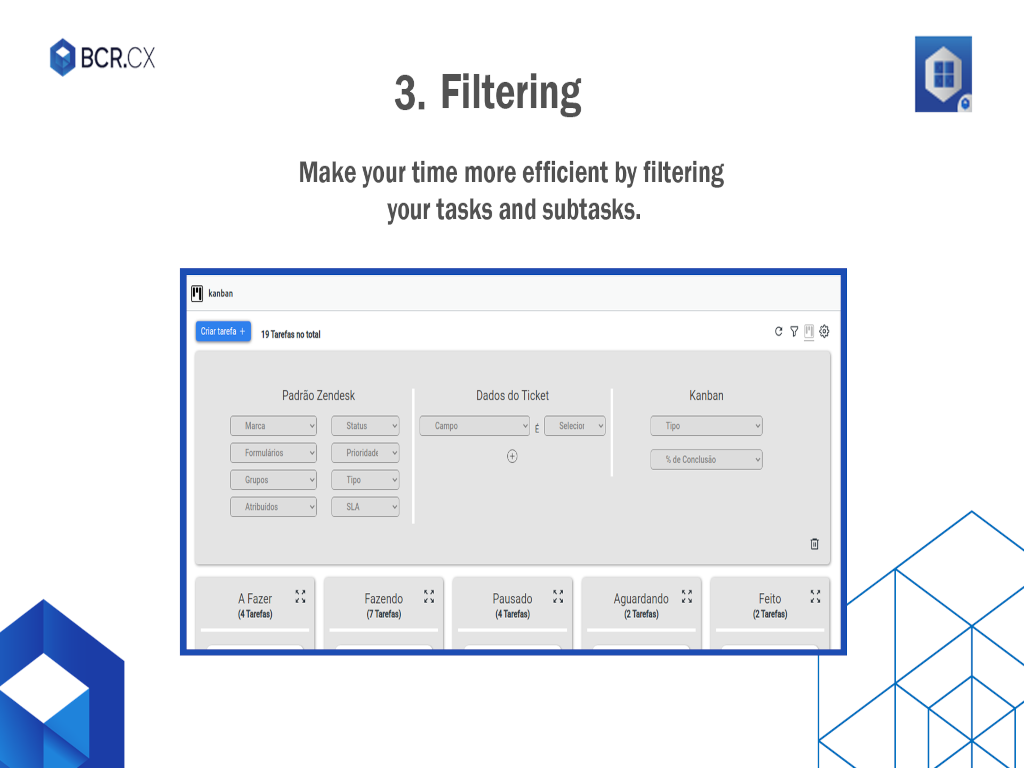Open the Atribuídos filter dropdown
This screenshot has height=768, width=1024.
[x=273, y=507]
